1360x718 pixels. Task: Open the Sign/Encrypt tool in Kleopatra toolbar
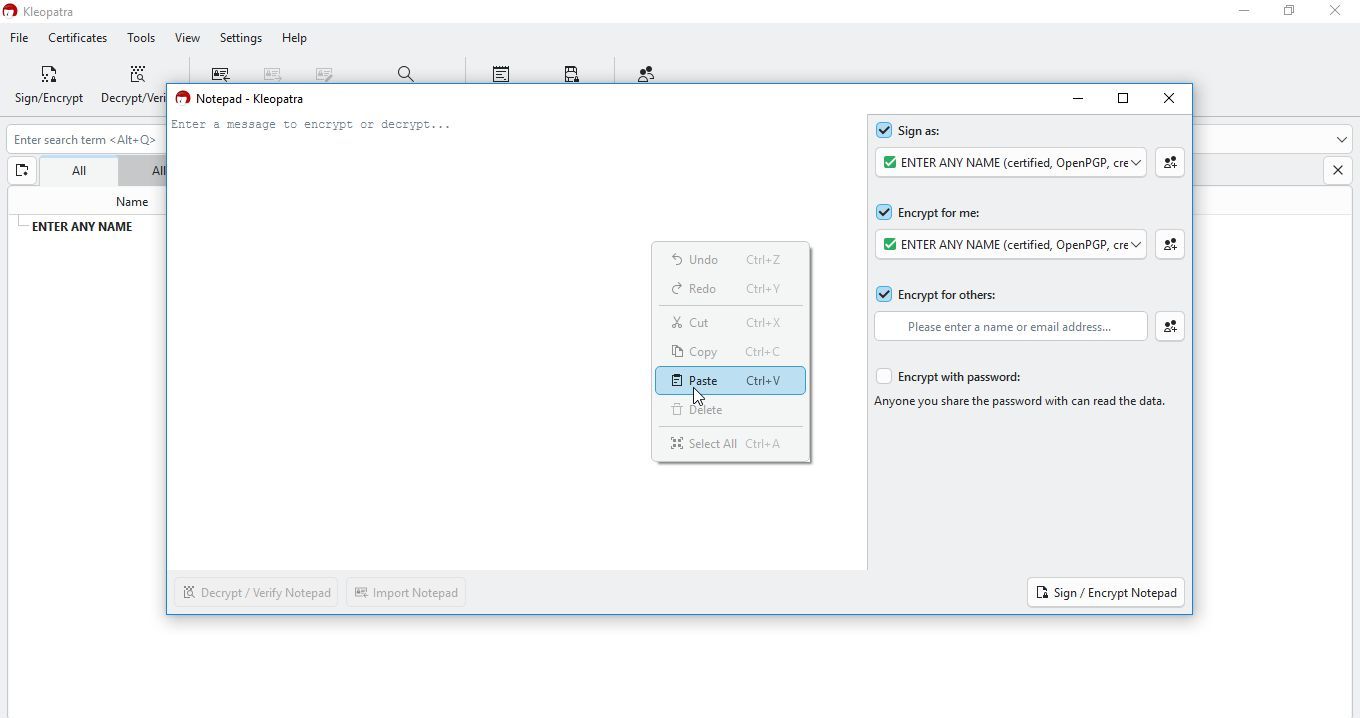point(49,85)
